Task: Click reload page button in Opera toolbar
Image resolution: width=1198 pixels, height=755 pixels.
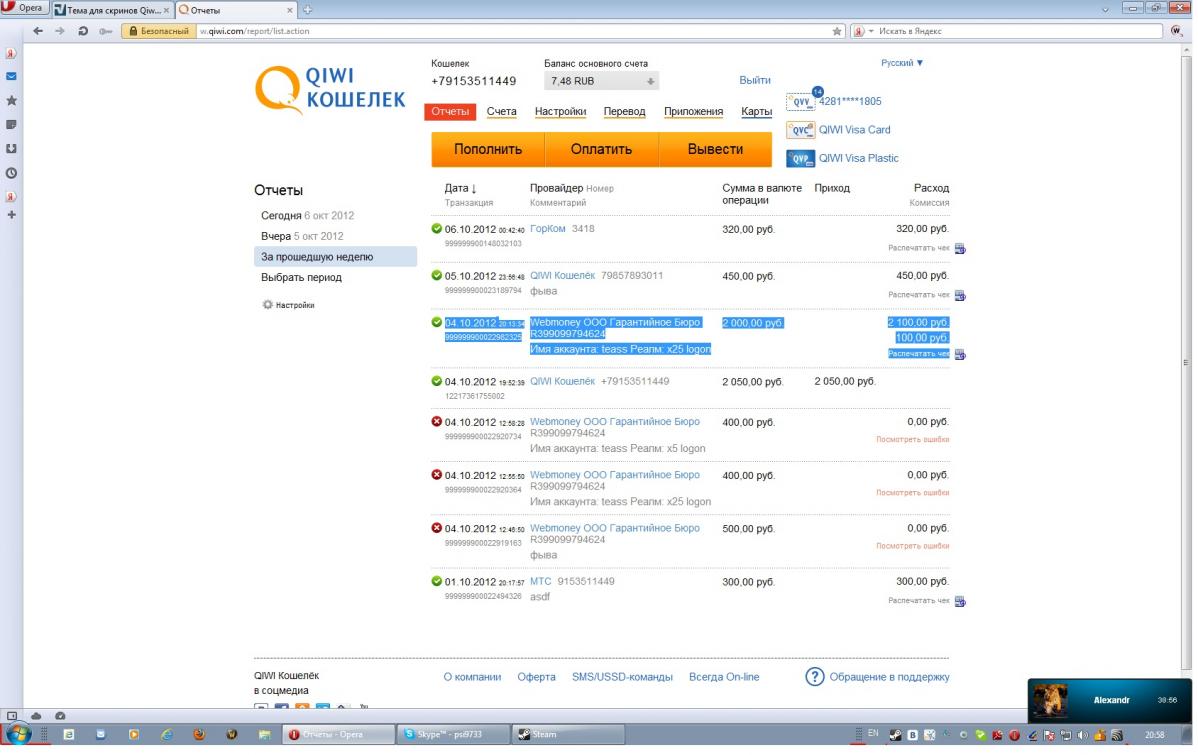Action: pyautogui.click(x=82, y=31)
